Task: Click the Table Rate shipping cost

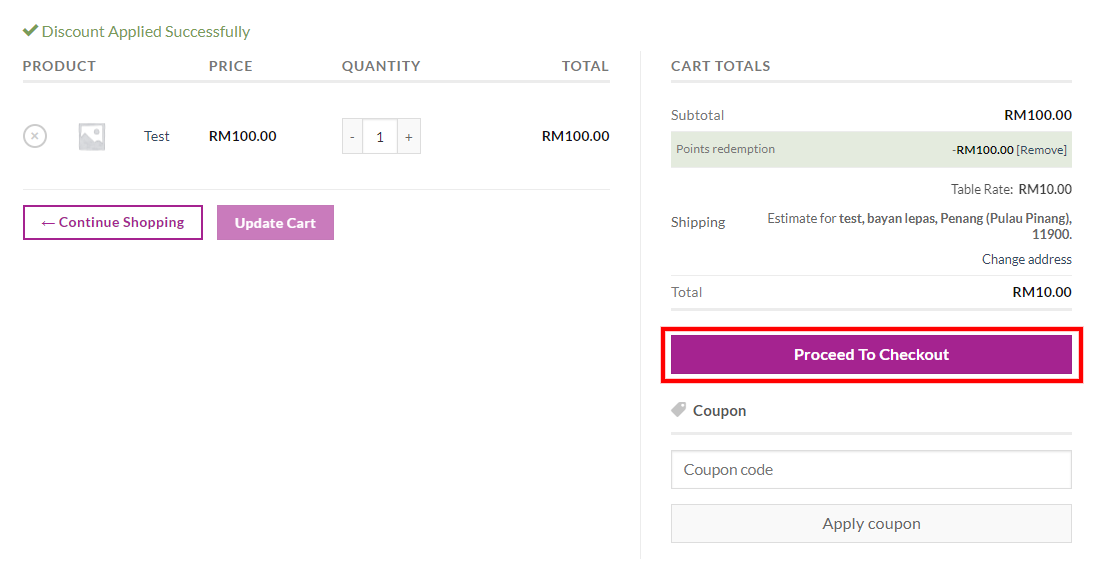Action: tap(1044, 189)
